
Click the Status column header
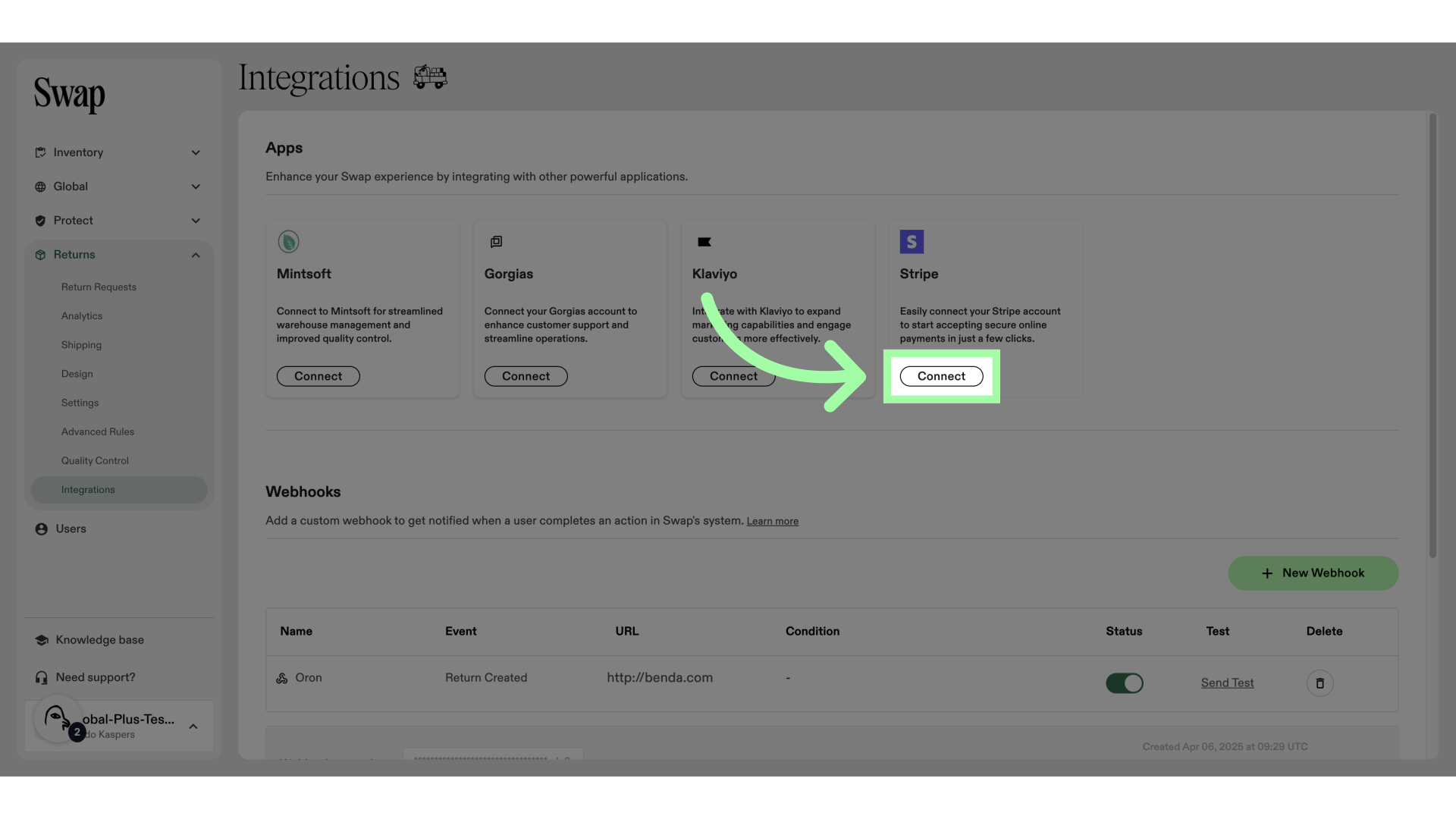pos(1124,631)
